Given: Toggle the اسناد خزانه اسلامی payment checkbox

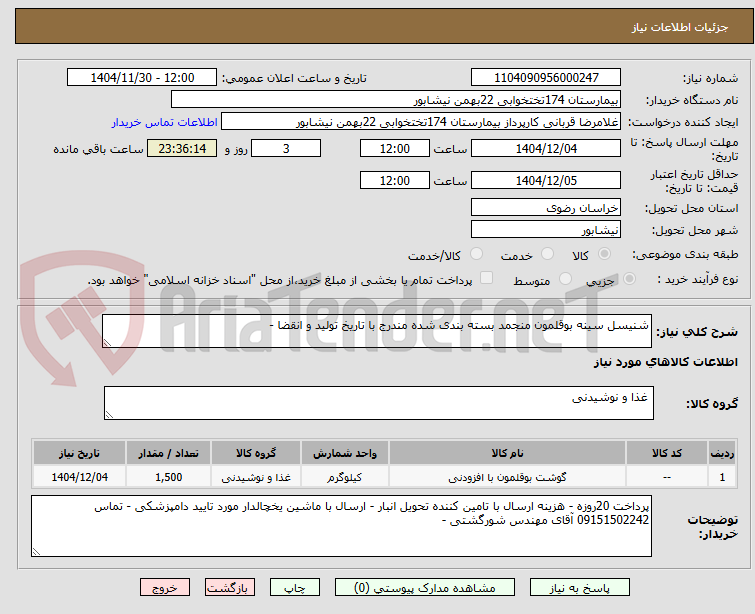Looking at the screenshot, I should pos(487,278).
